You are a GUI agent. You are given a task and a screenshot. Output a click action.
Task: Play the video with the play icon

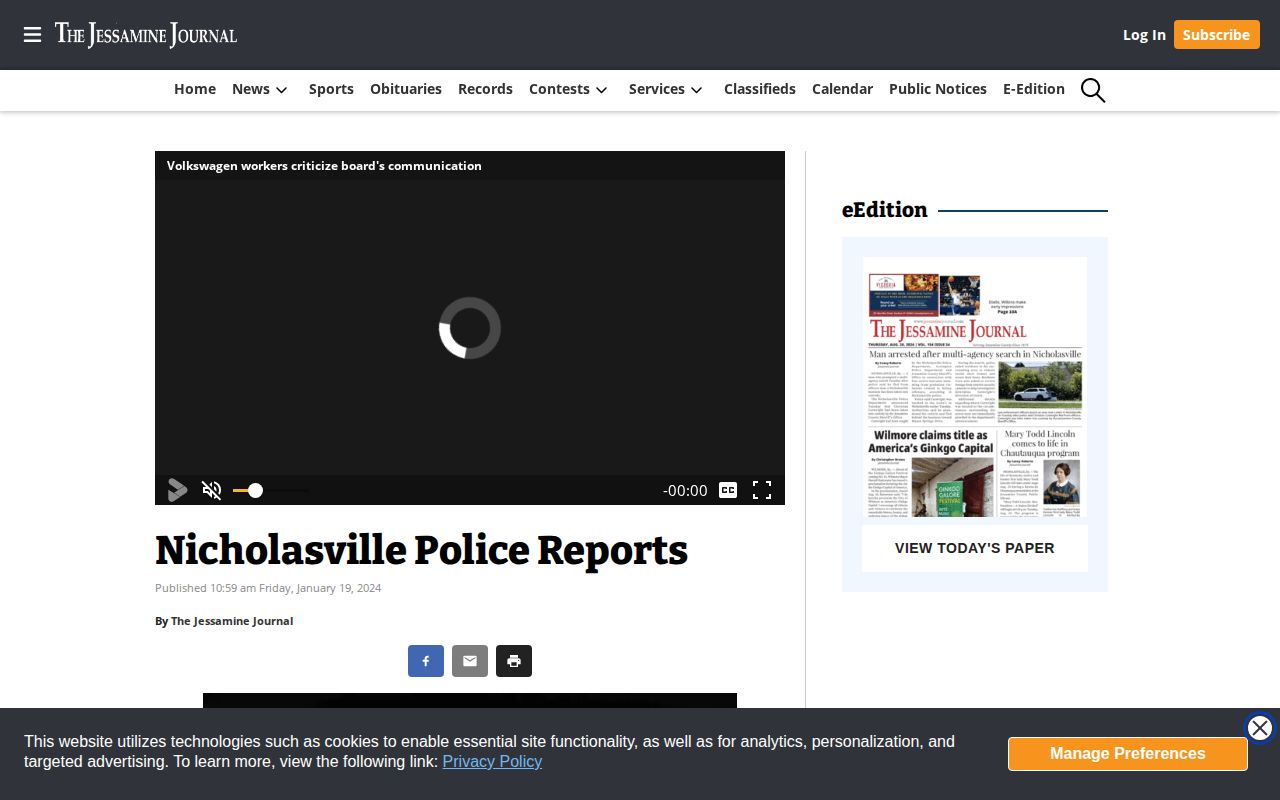[178, 490]
